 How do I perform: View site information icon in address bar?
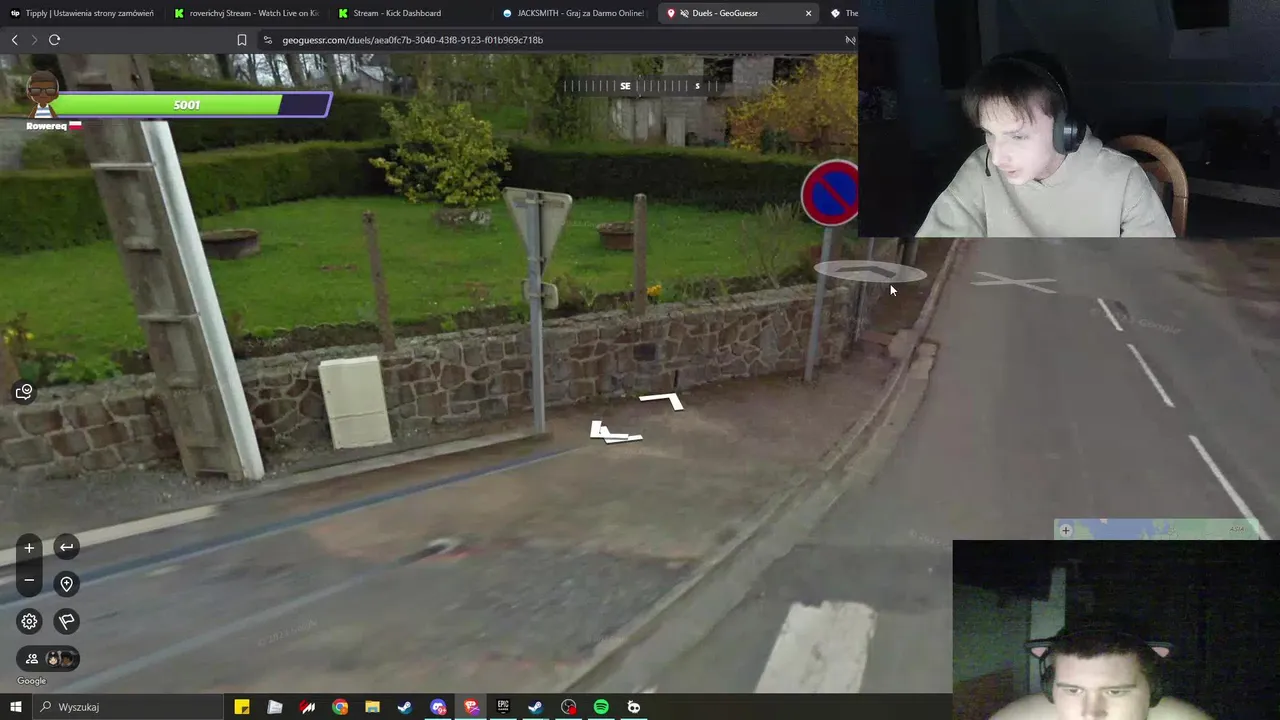(267, 40)
